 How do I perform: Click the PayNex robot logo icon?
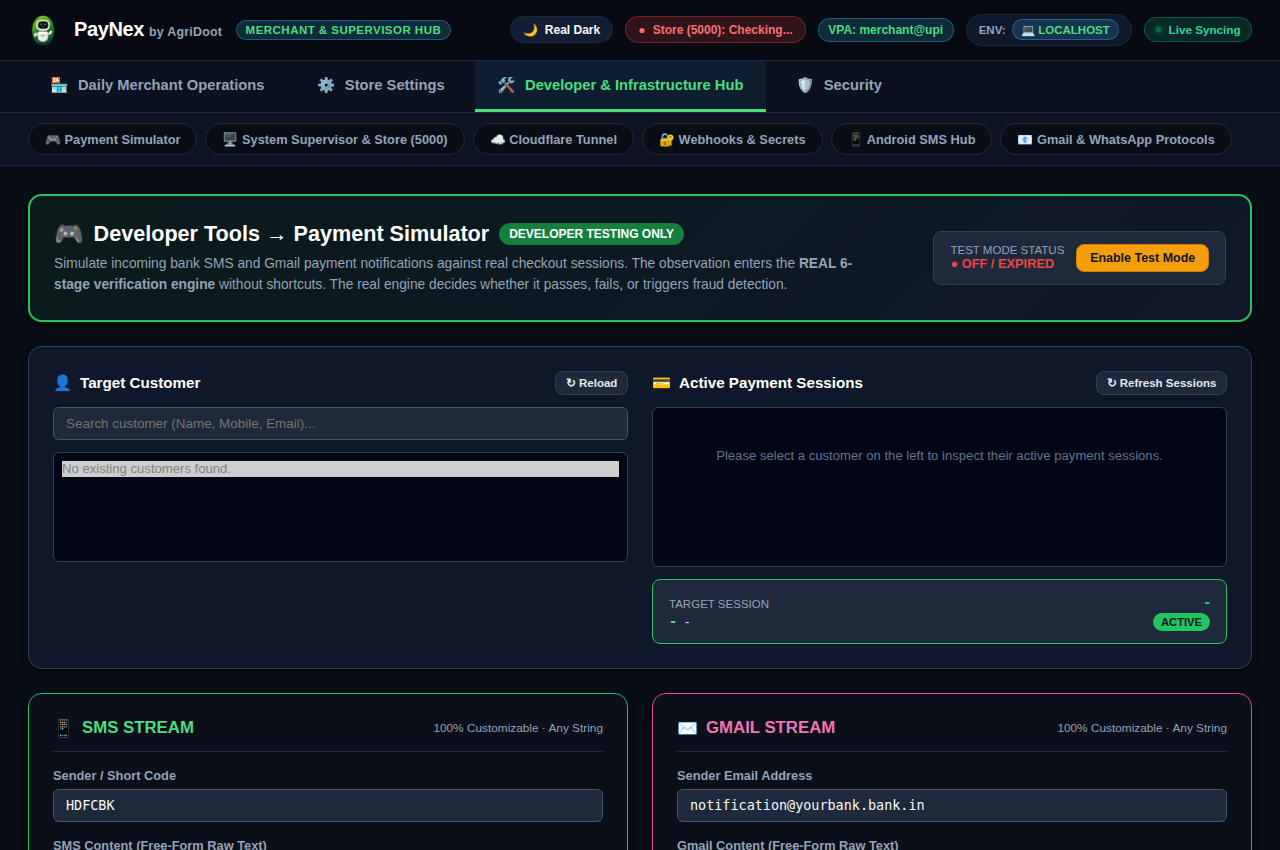click(x=42, y=30)
